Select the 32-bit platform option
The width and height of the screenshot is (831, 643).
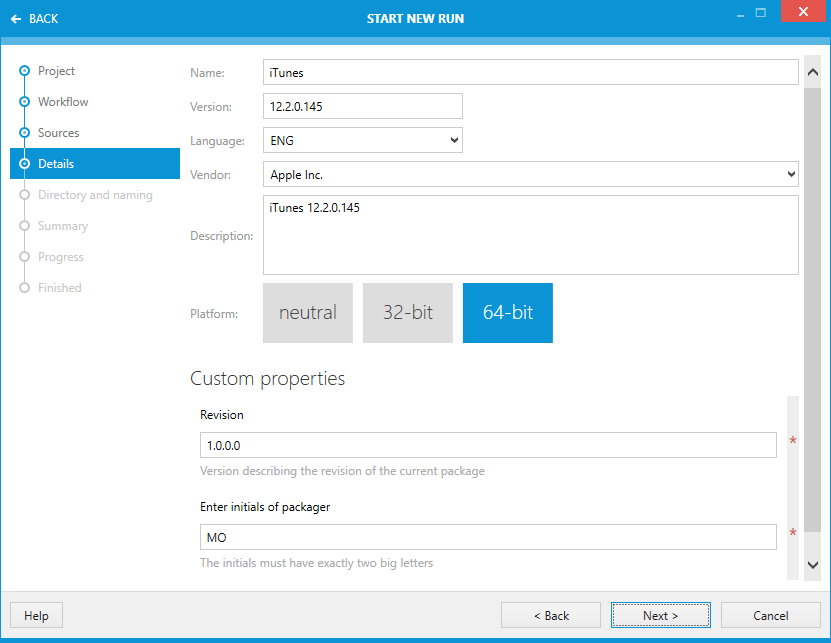pos(408,313)
